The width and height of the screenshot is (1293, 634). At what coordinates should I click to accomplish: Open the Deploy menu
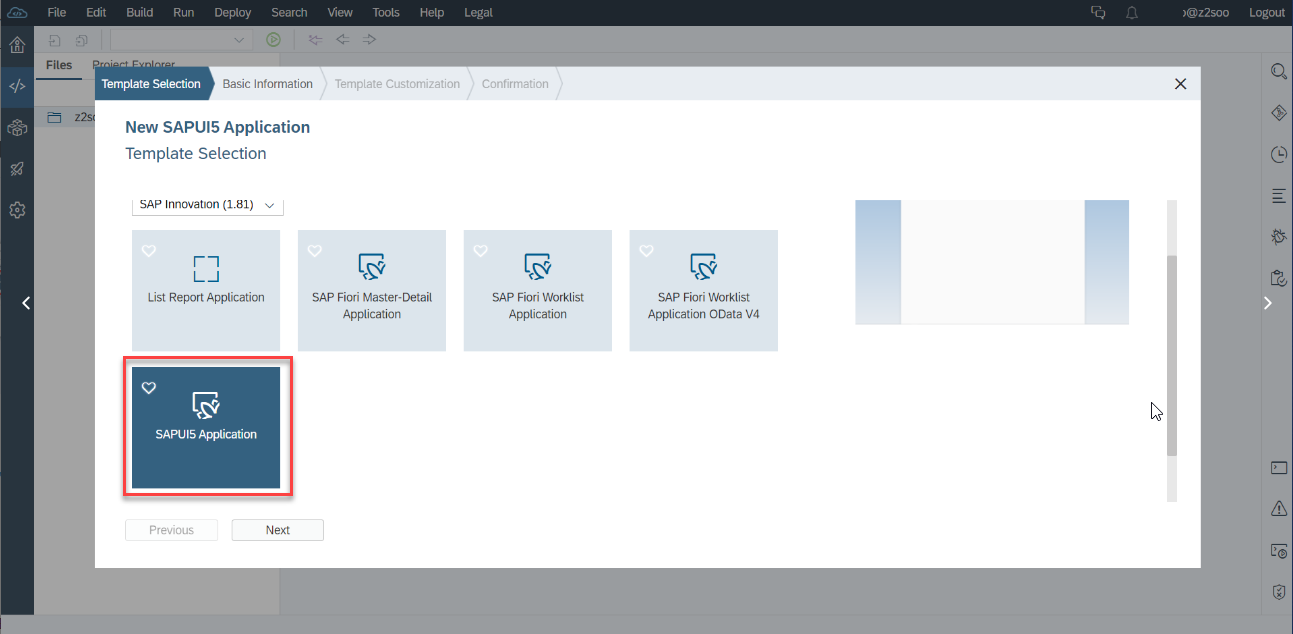(233, 13)
